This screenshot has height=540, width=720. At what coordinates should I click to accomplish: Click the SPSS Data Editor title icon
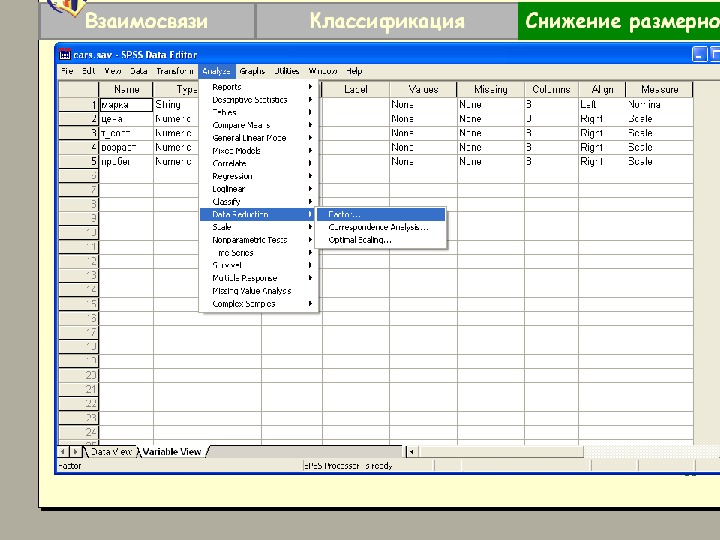(x=65, y=55)
